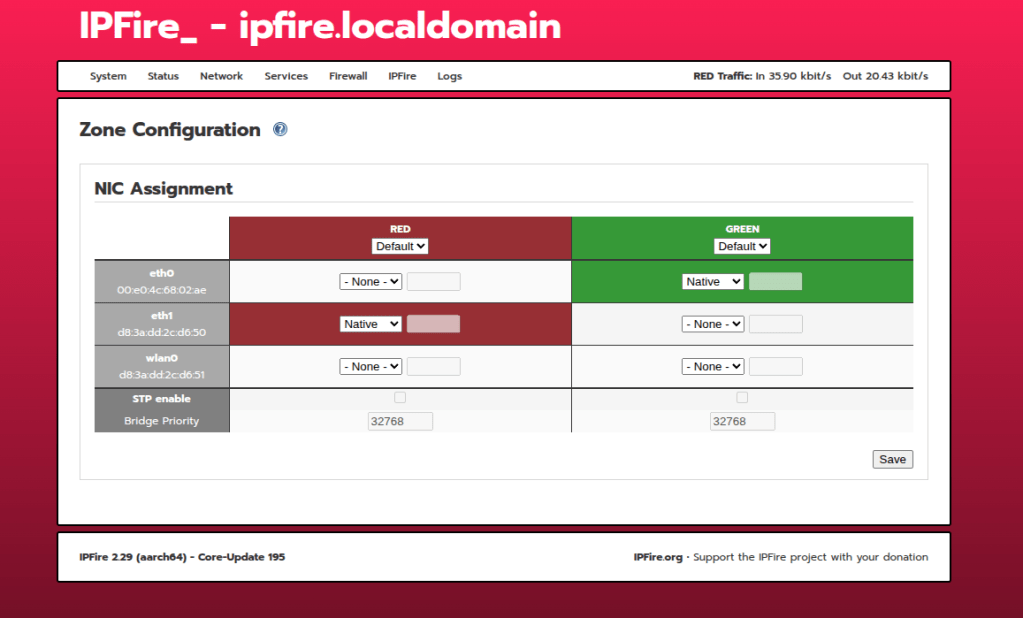Viewport: 1023px width, 618px height.
Task: Click the RED zone Bridge Priority field
Action: 400,421
